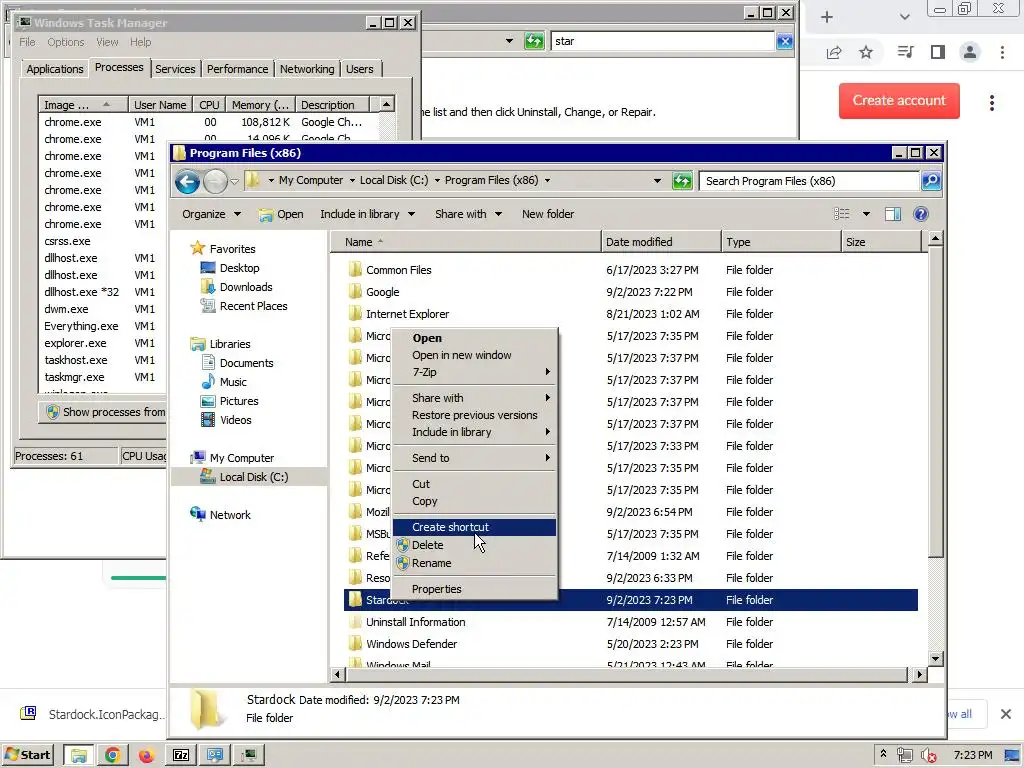This screenshot has width=1024, height=768.
Task: Sort processes by the CPU column
Action: [210, 105]
